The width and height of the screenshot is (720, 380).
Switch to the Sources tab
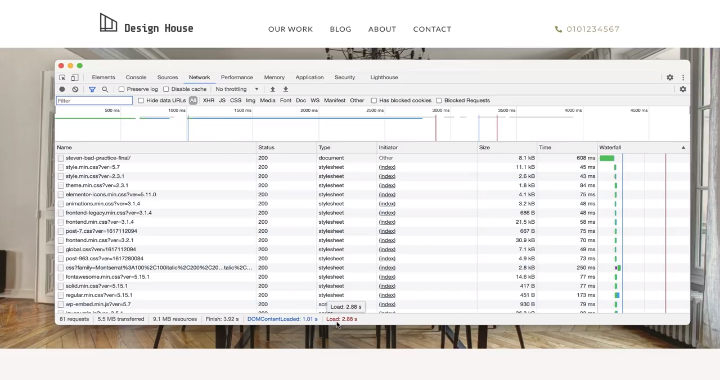click(168, 78)
